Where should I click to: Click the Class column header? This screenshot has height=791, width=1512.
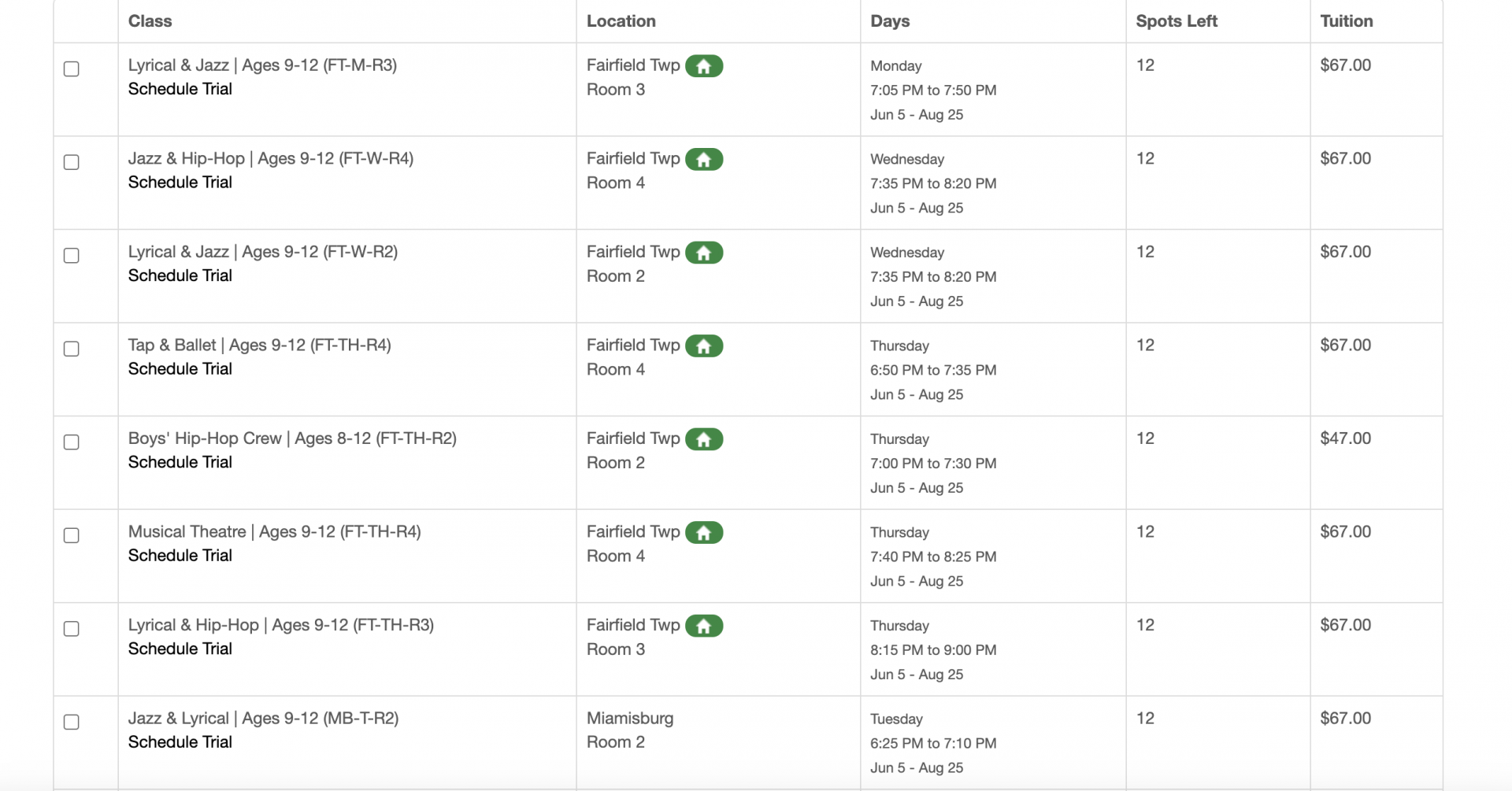pos(150,21)
